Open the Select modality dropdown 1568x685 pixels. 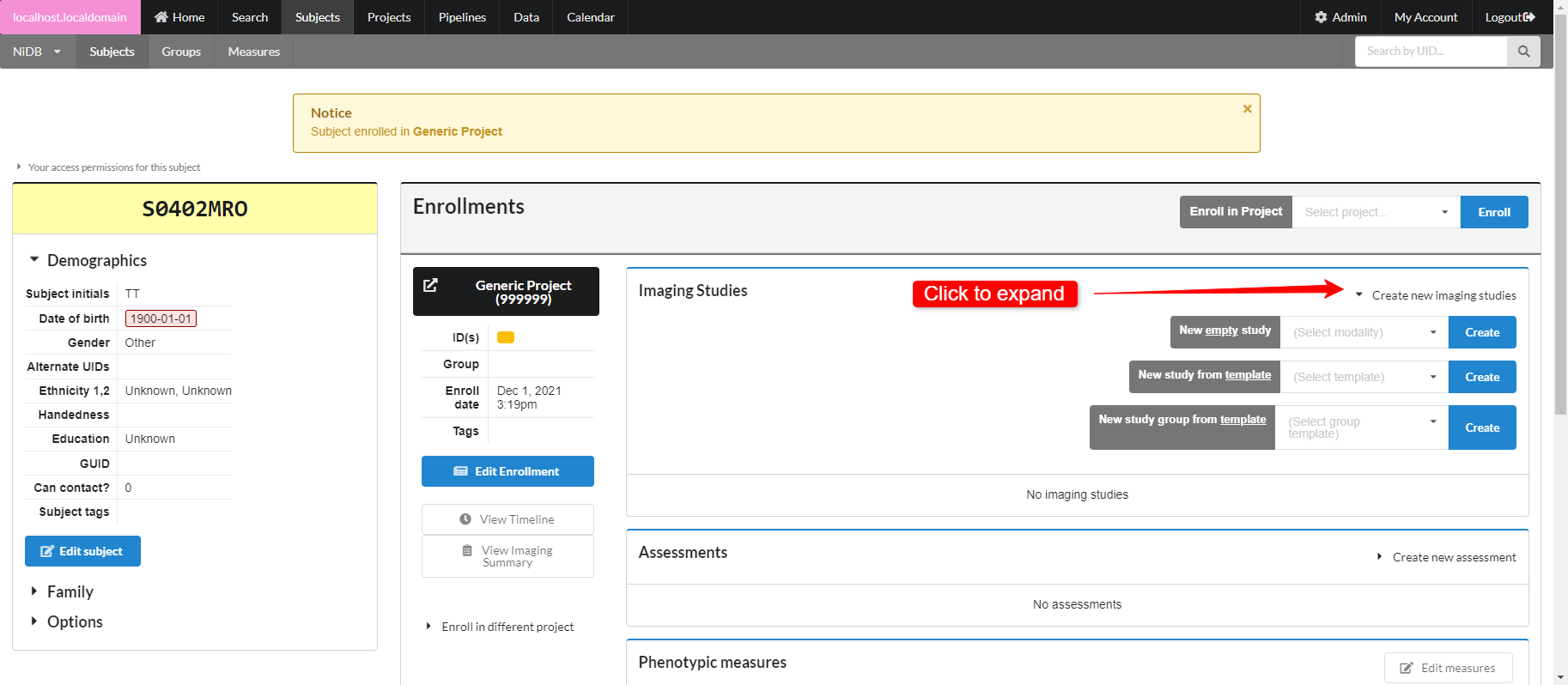pyautogui.click(x=1364, y=332)
